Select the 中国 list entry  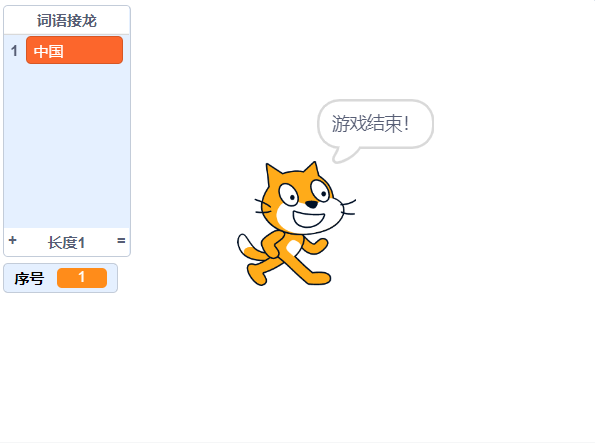[x=74, y=50]
